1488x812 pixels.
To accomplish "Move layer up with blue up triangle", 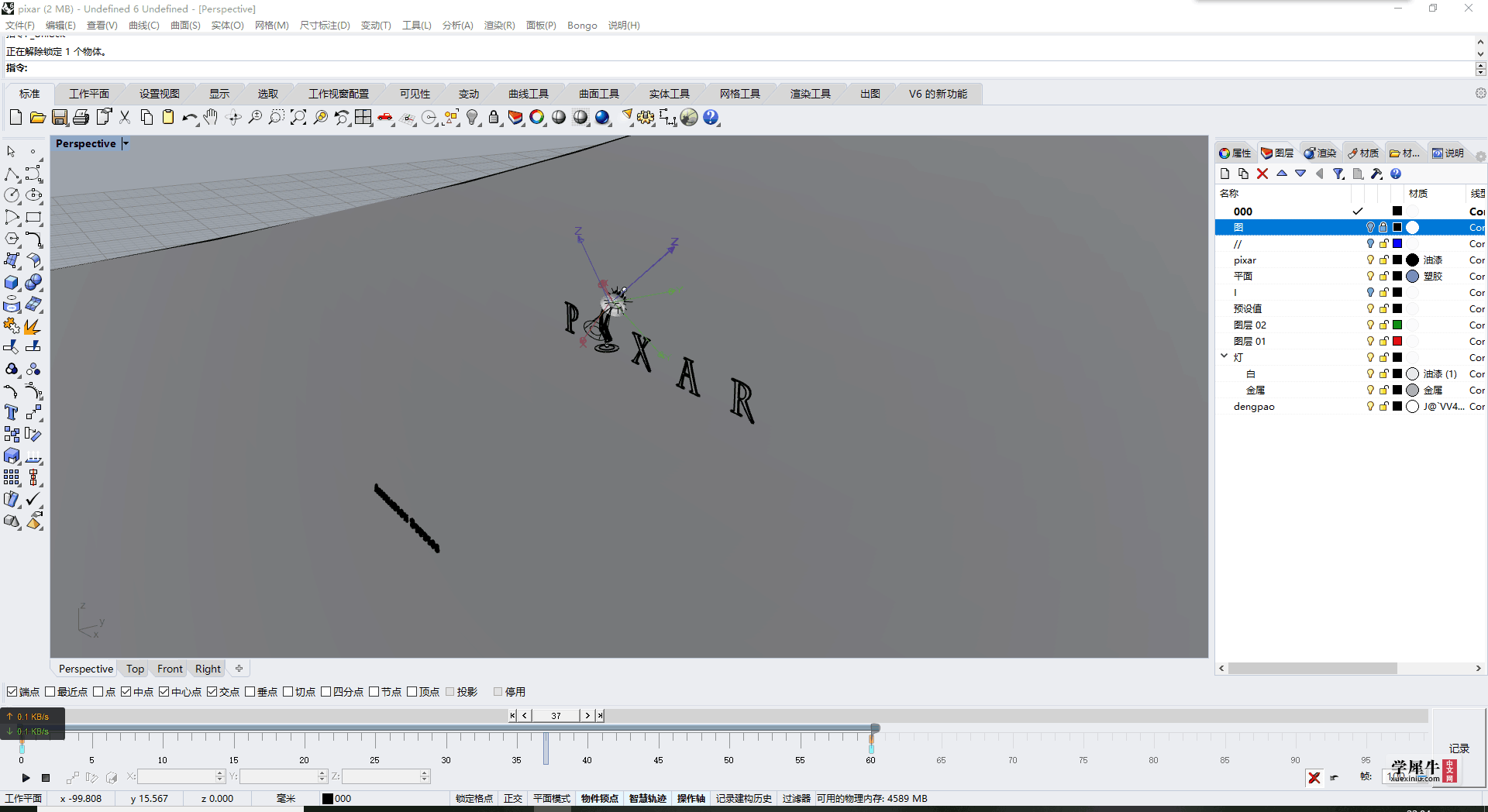I will 1282,174.
